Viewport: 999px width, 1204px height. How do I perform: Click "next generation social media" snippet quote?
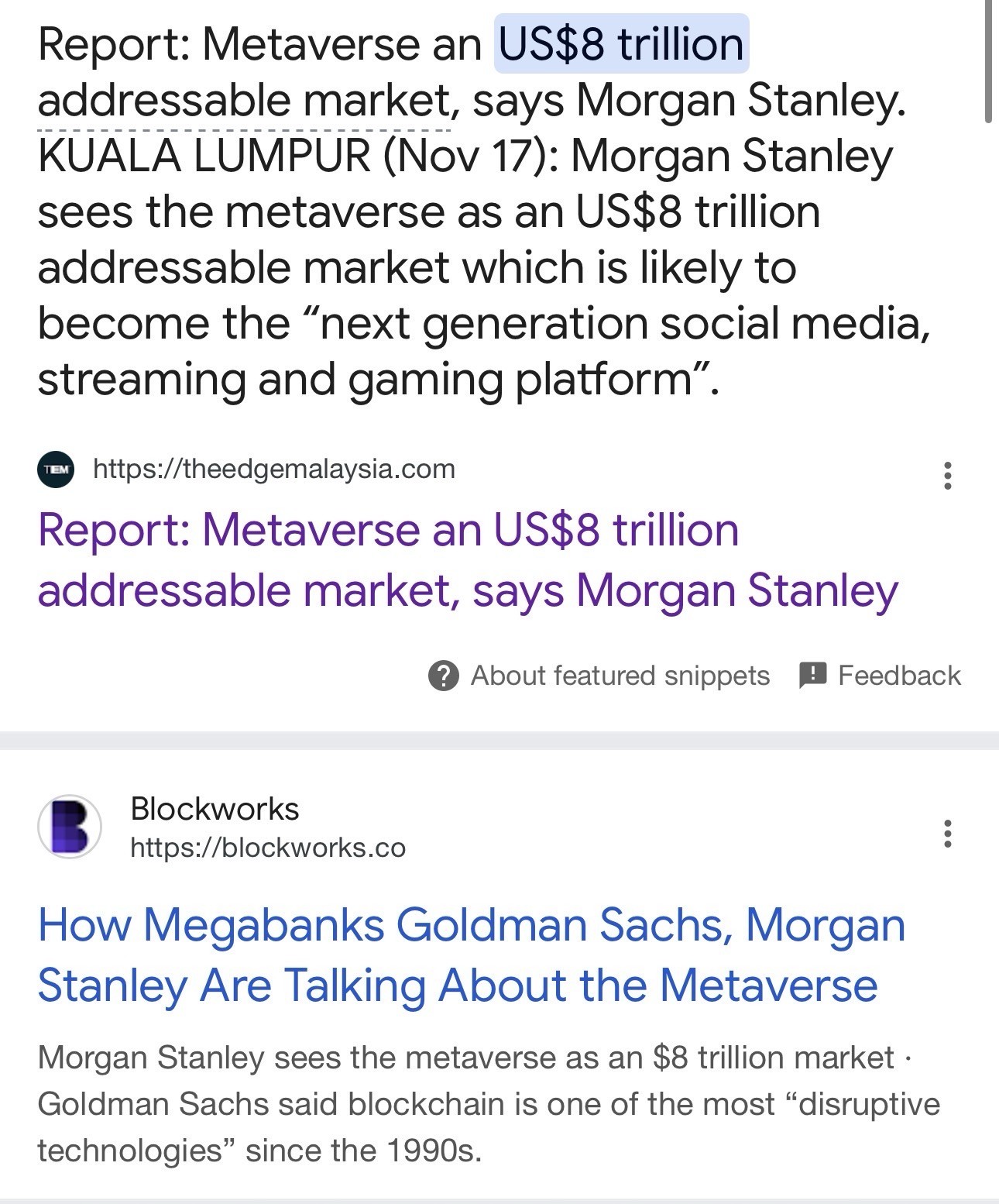pyautogui.click(x=620, y=323)
